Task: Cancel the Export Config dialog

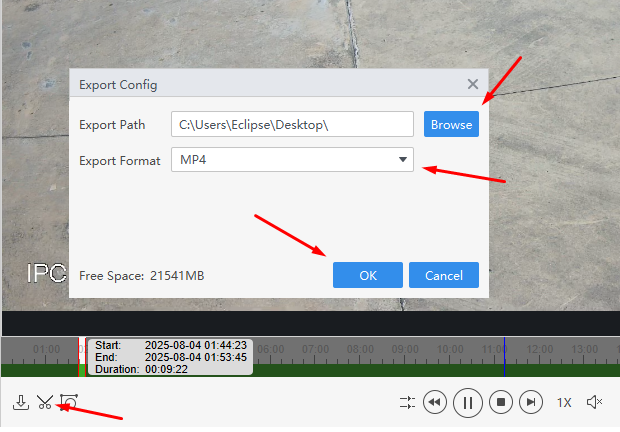Action: click(x=444, y=275)
